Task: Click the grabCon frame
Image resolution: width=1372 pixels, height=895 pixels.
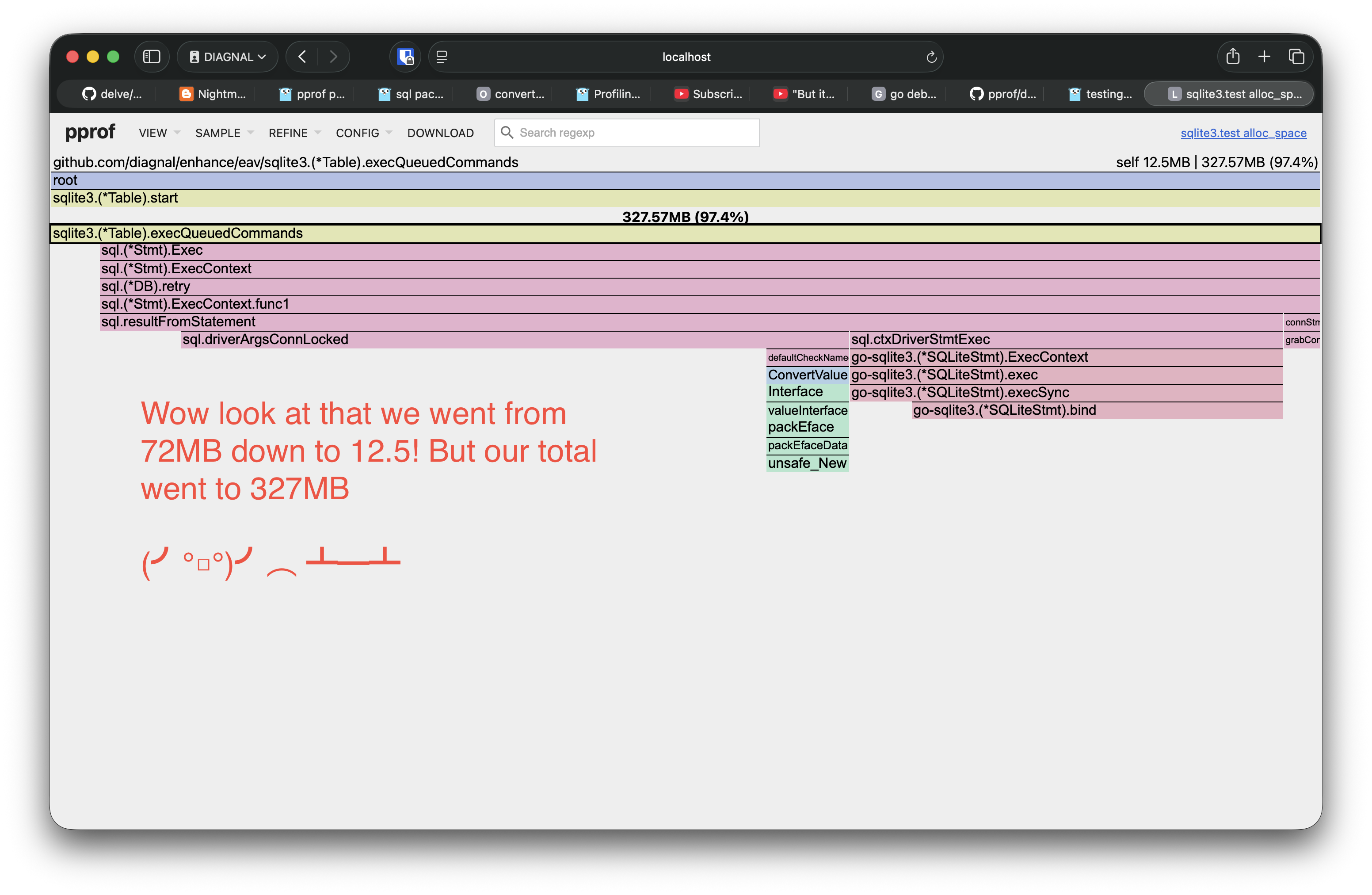Action: click(1302, 340)
